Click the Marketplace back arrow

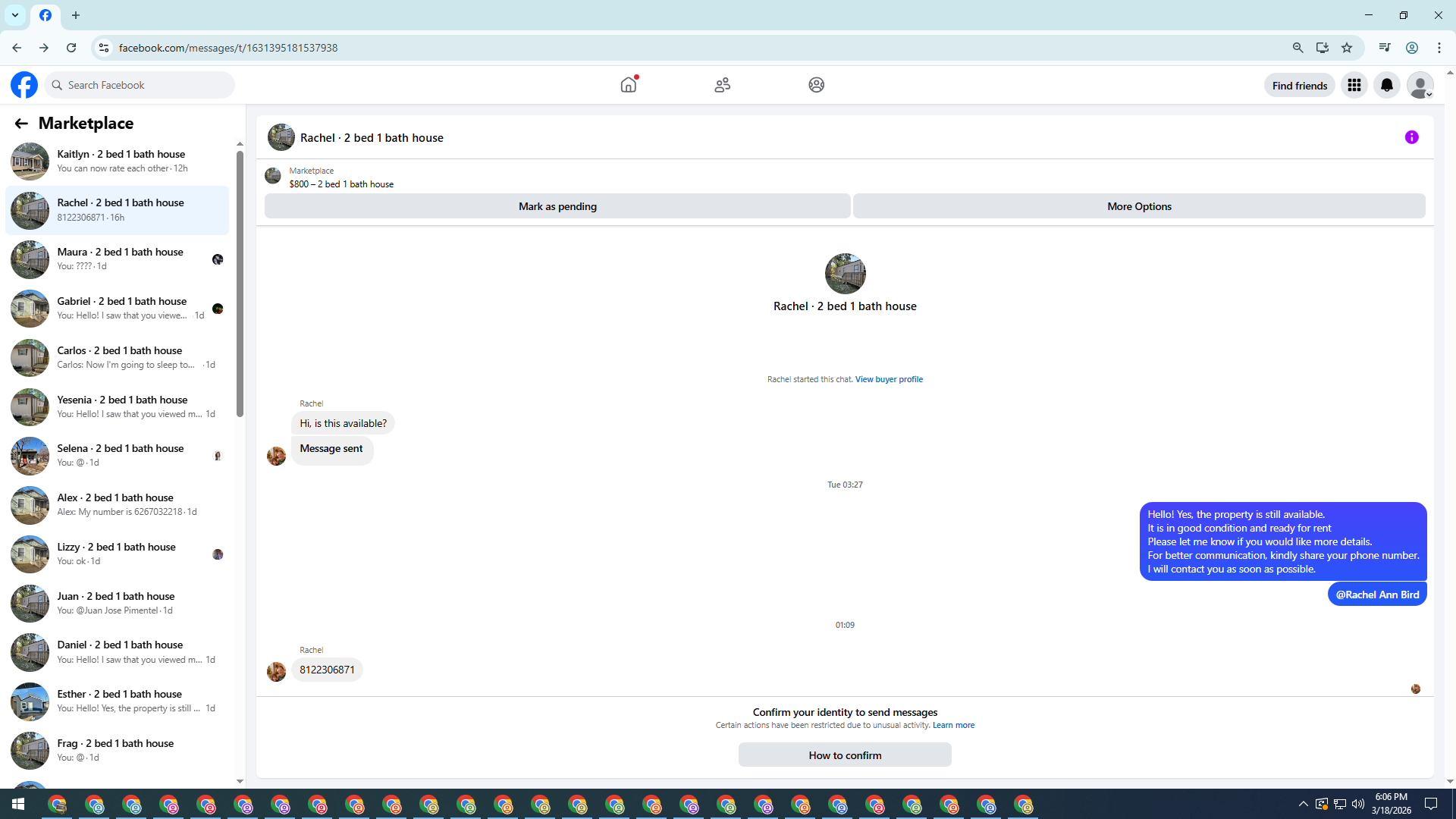21,123
